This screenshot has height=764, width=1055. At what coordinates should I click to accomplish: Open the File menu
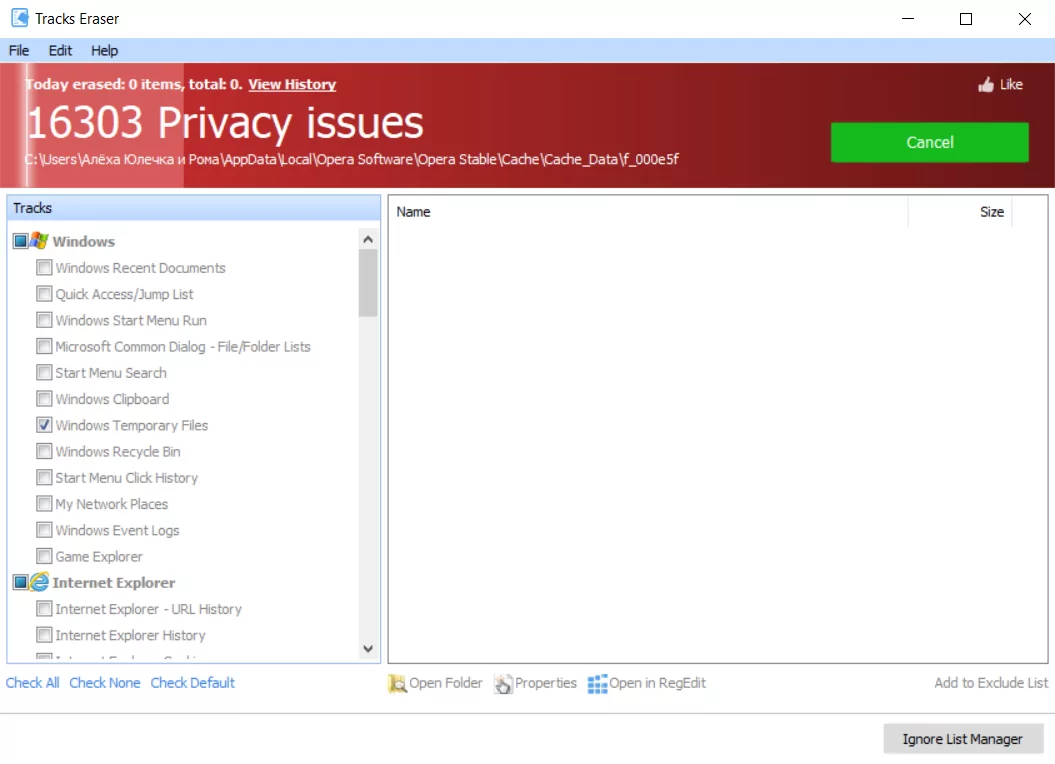[x=19, y=50]
